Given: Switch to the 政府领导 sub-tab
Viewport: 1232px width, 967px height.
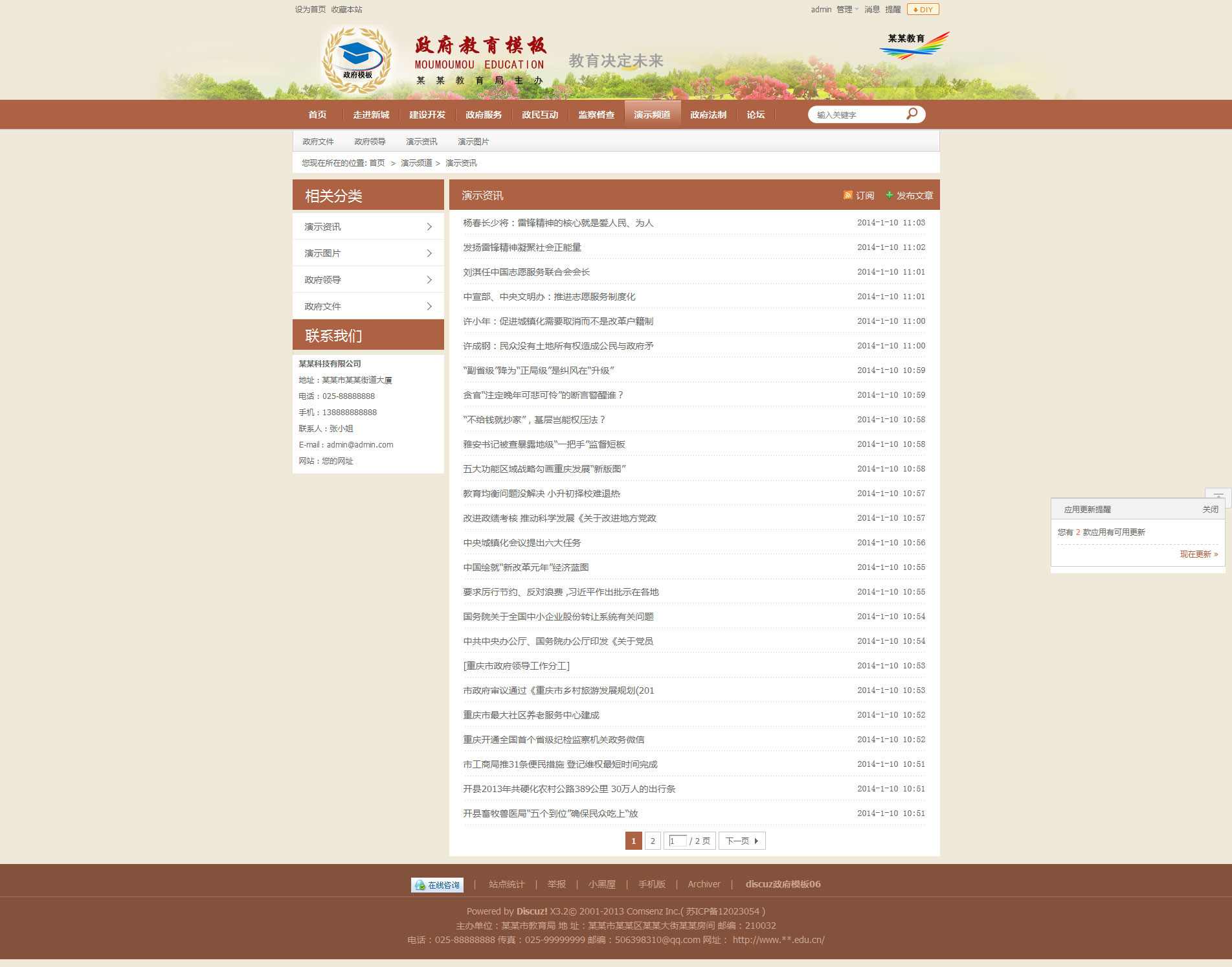Looking at the screenshot, I should click(x=370, y=141).
